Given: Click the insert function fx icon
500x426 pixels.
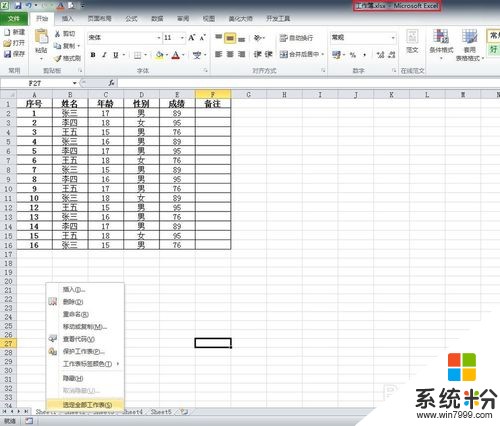Looking at the screenshot, I should tap(111, 83).
